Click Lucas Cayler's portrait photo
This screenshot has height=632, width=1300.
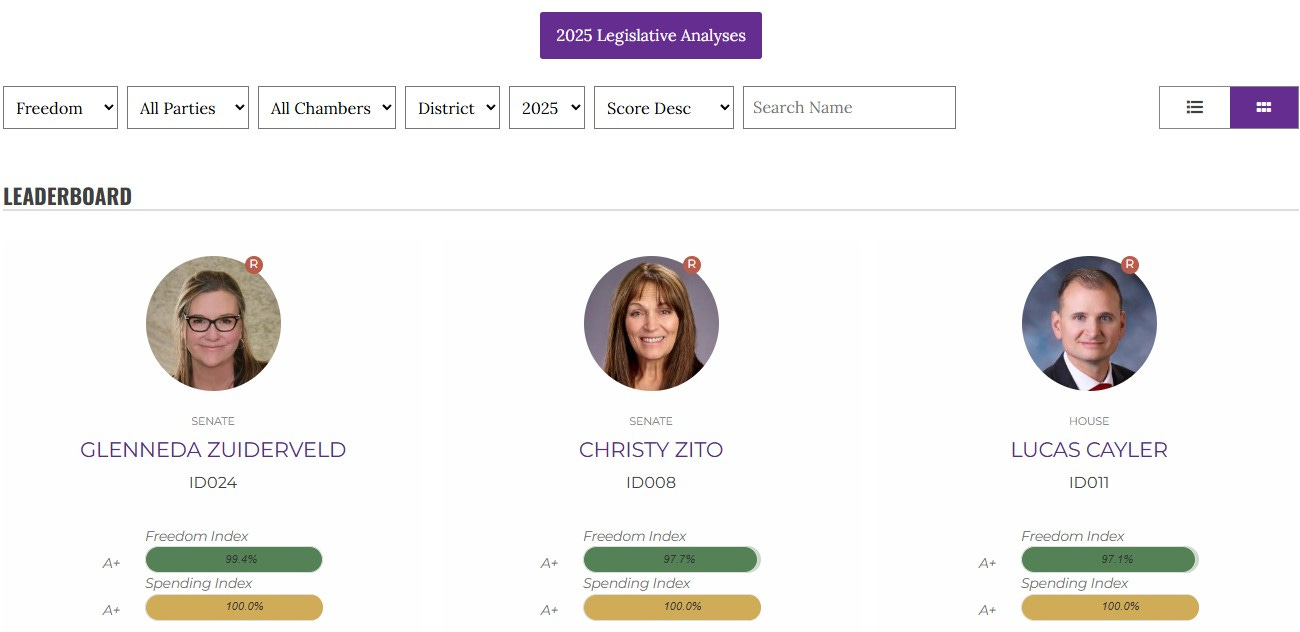click(1089, 323)
